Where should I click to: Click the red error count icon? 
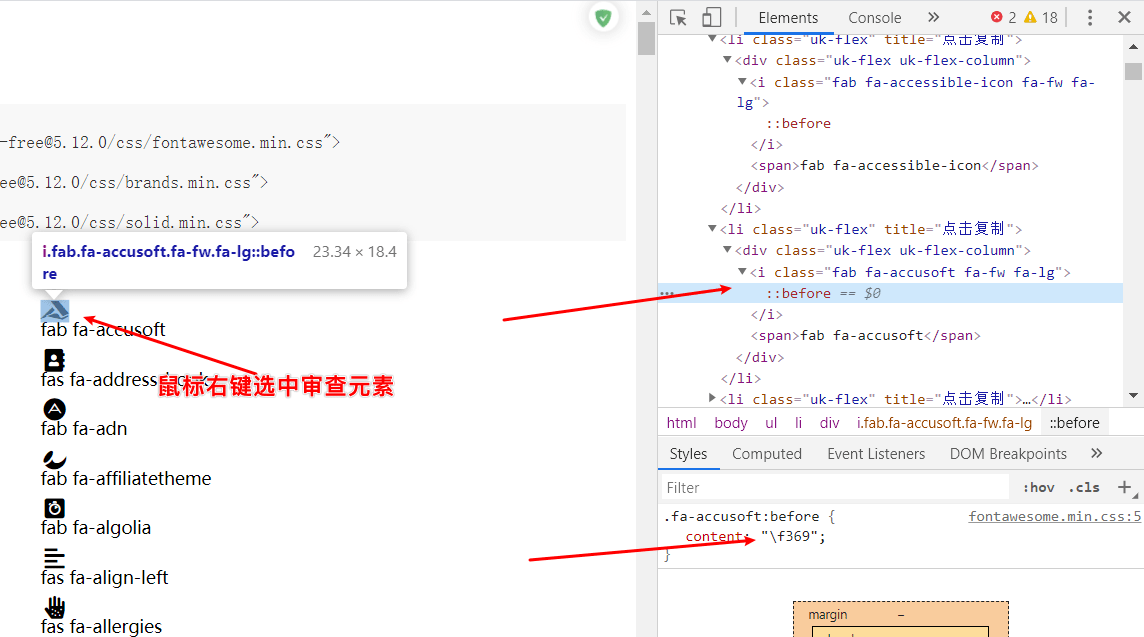coord(996,18)
